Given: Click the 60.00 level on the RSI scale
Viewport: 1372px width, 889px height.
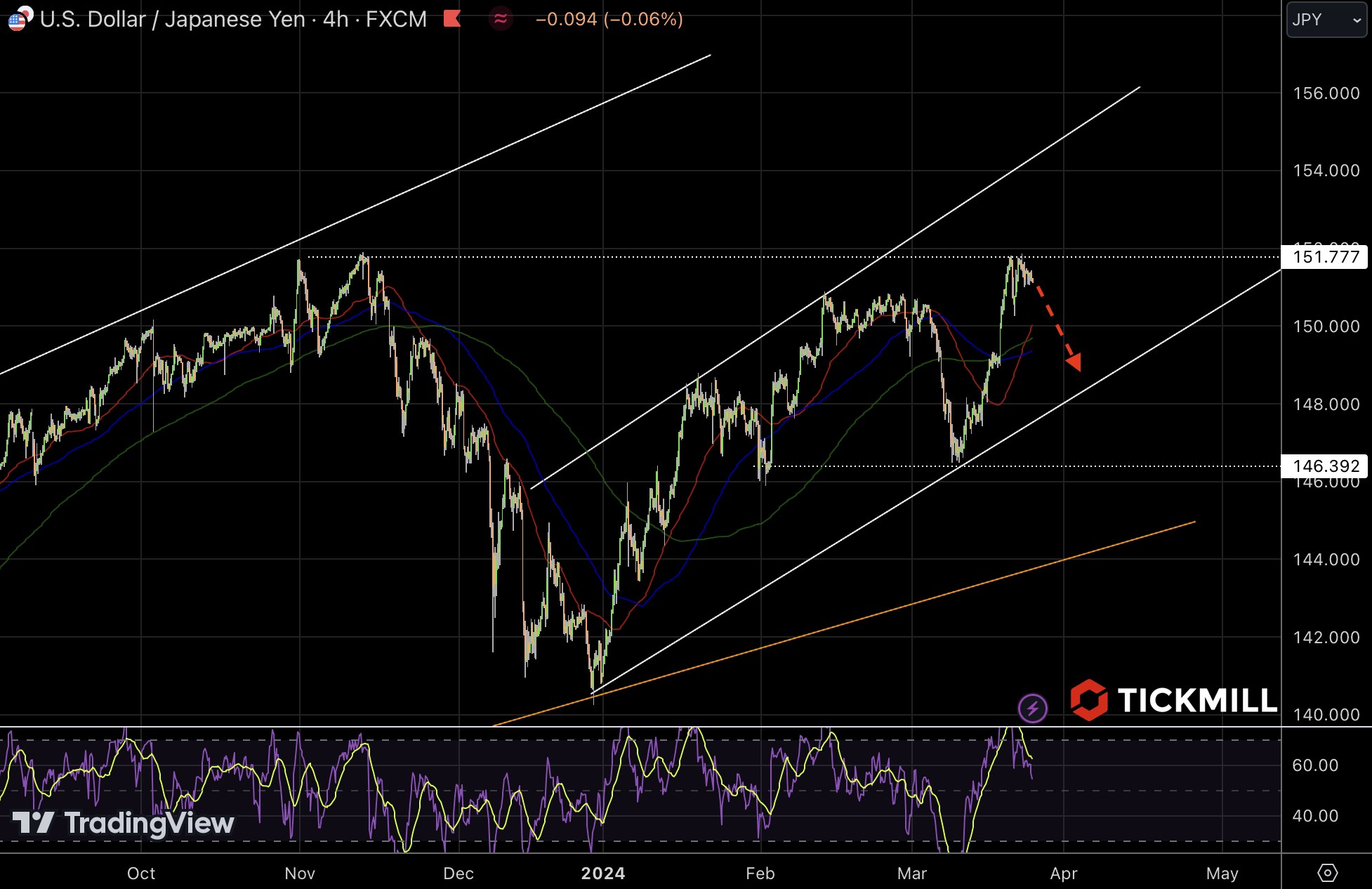Looking at the screenshot, I should [1314, 765].
